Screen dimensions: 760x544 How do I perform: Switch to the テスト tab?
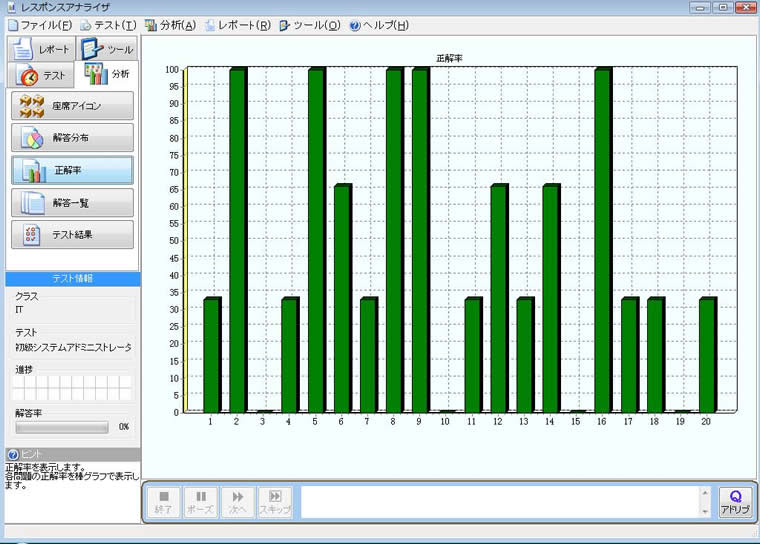pos(41,75)
